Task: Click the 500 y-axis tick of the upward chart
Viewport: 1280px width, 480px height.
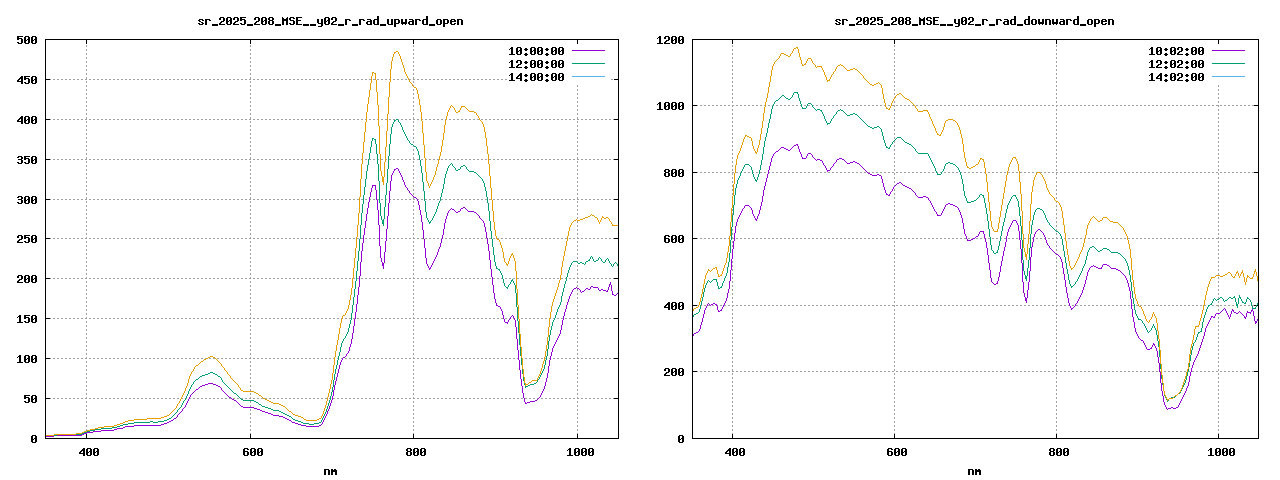Action: pos(28,40)
